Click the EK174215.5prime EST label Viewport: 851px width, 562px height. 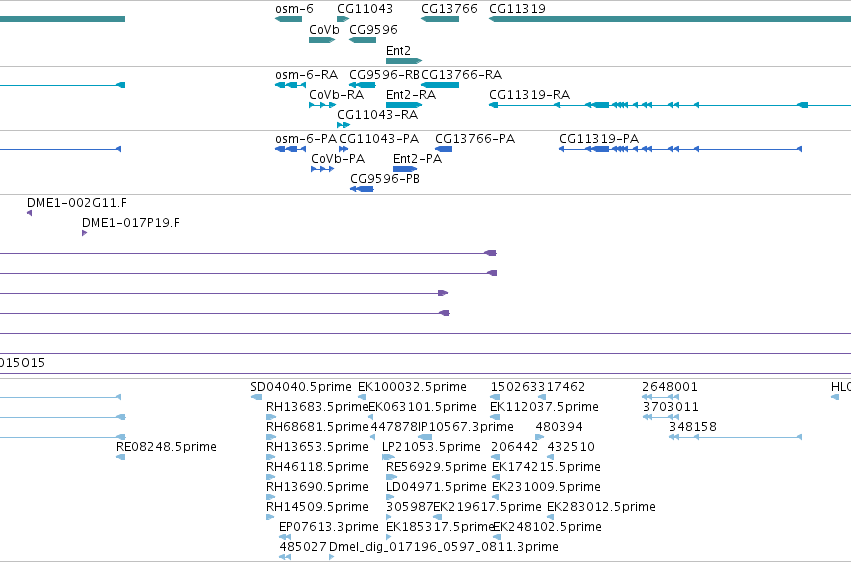[x=546, y=467]
